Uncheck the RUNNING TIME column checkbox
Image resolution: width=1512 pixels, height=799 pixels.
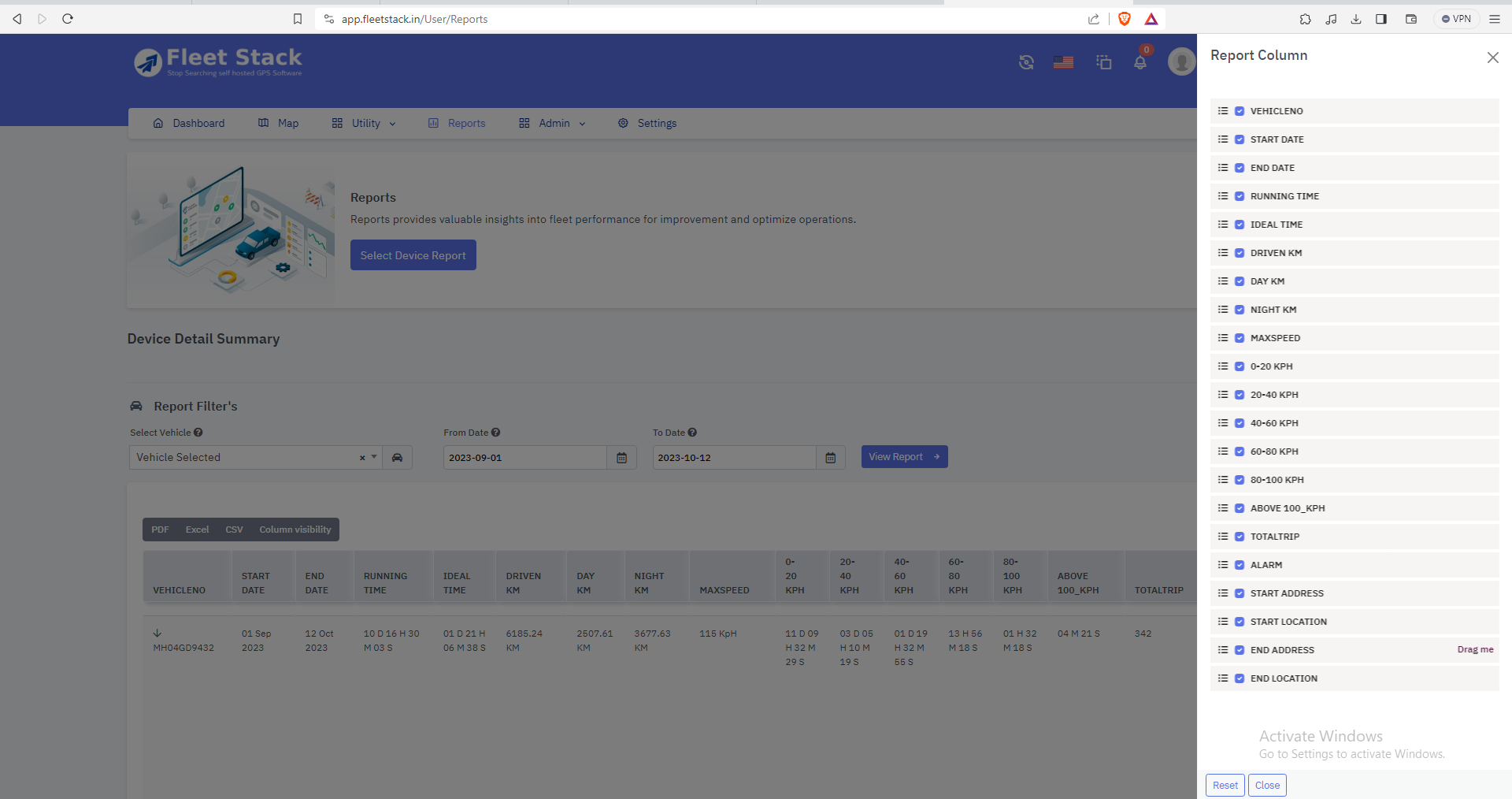[x=1240, y=196]
